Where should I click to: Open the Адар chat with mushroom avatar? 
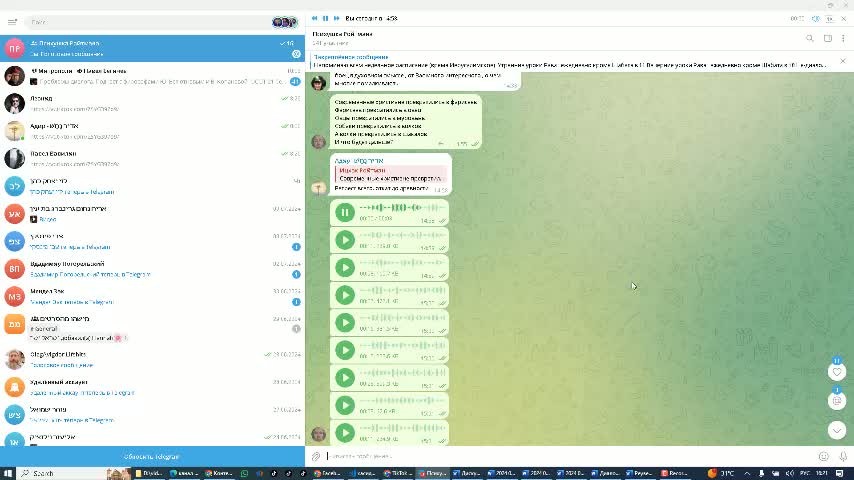pyautogui.click(x=152, y=131)
